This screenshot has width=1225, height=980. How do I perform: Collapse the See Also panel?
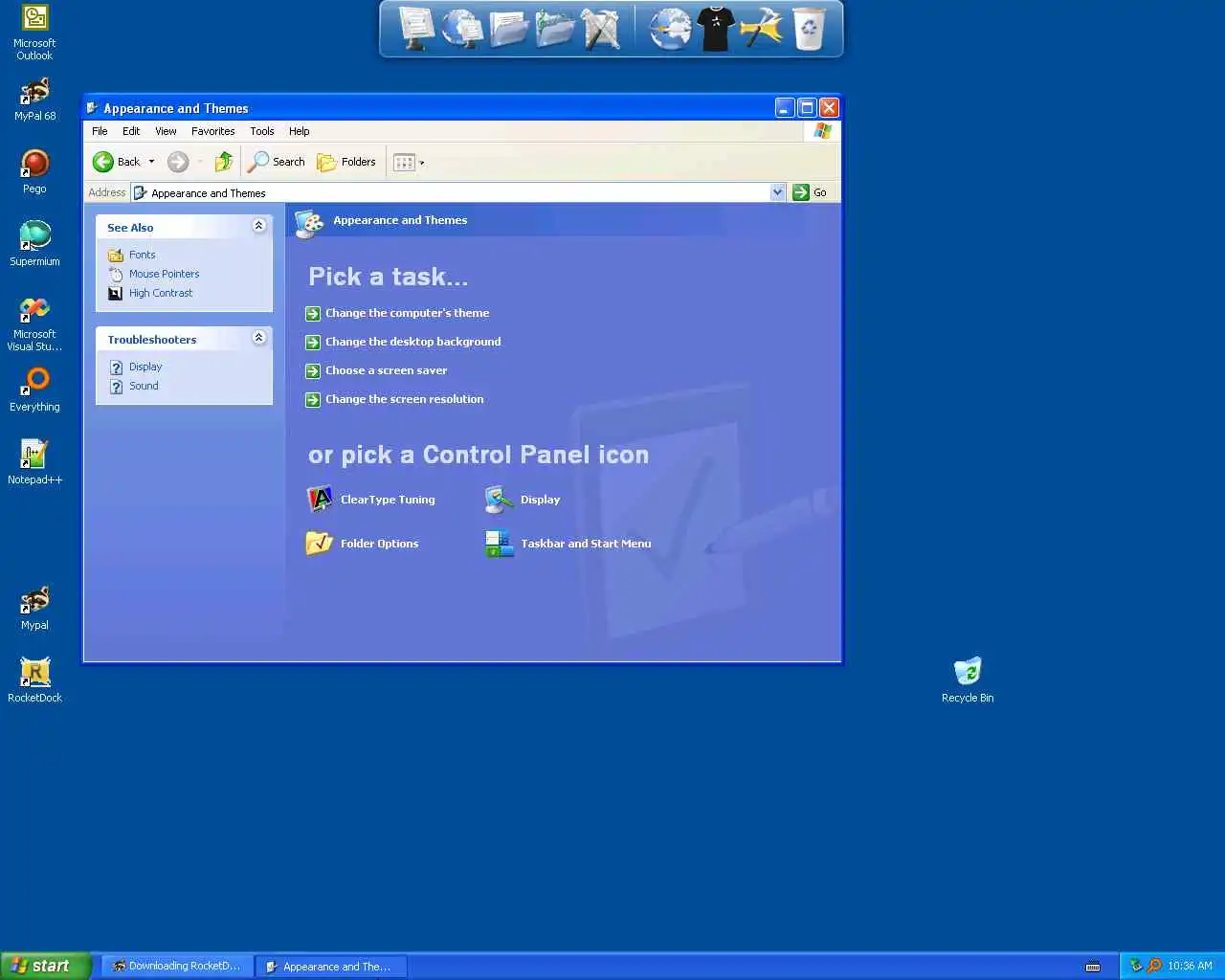click(x=258, y=226)
